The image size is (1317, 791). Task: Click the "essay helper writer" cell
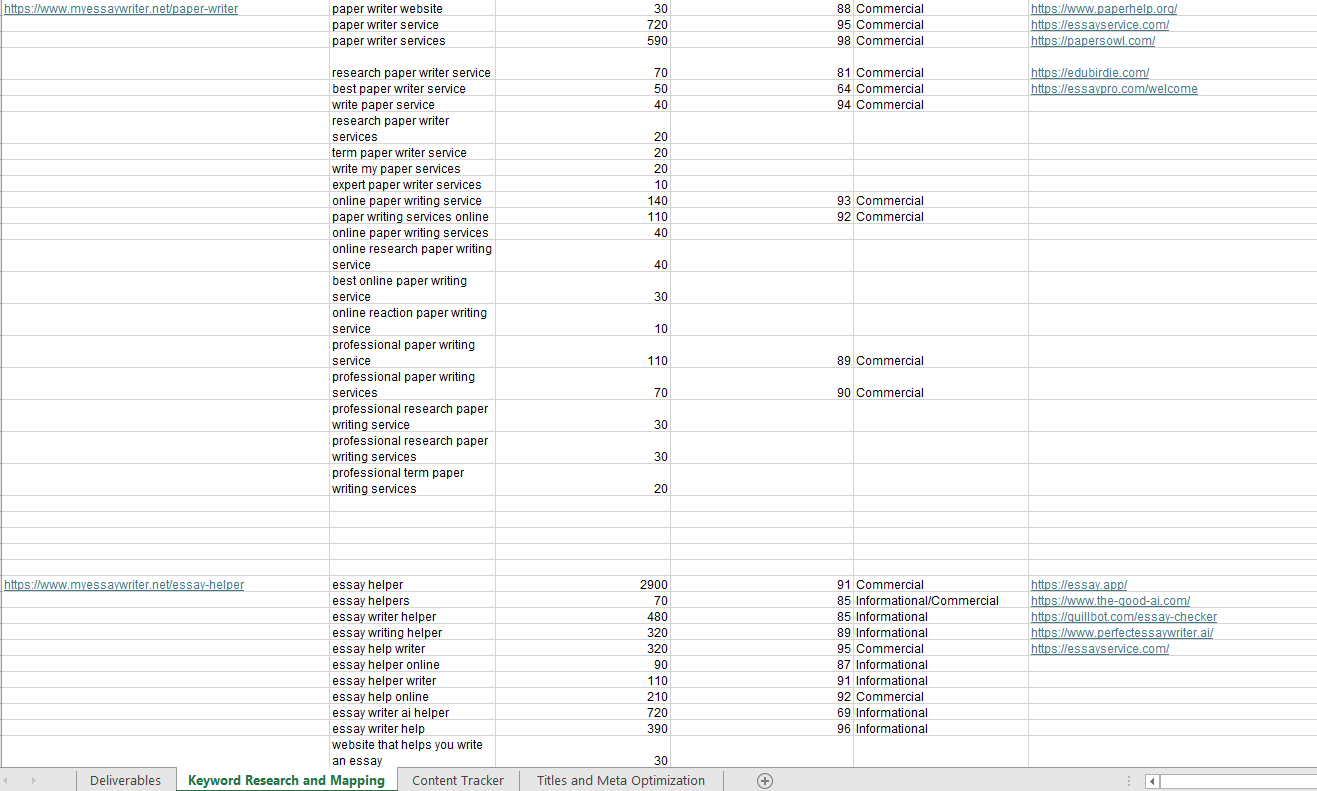(x=412, y=681)
